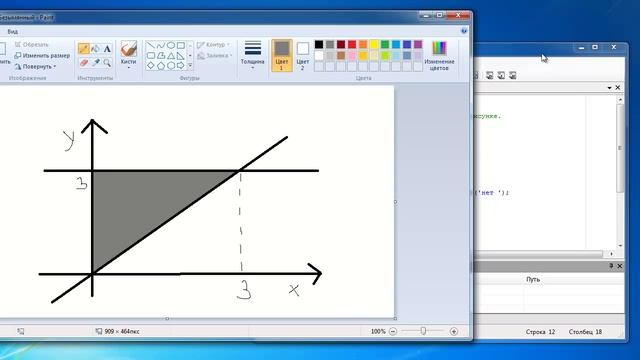Image resolution: width=640 pixels, height=360 pixels.
Task: Click the 100% zoom level text
Action: pos(378,331)
